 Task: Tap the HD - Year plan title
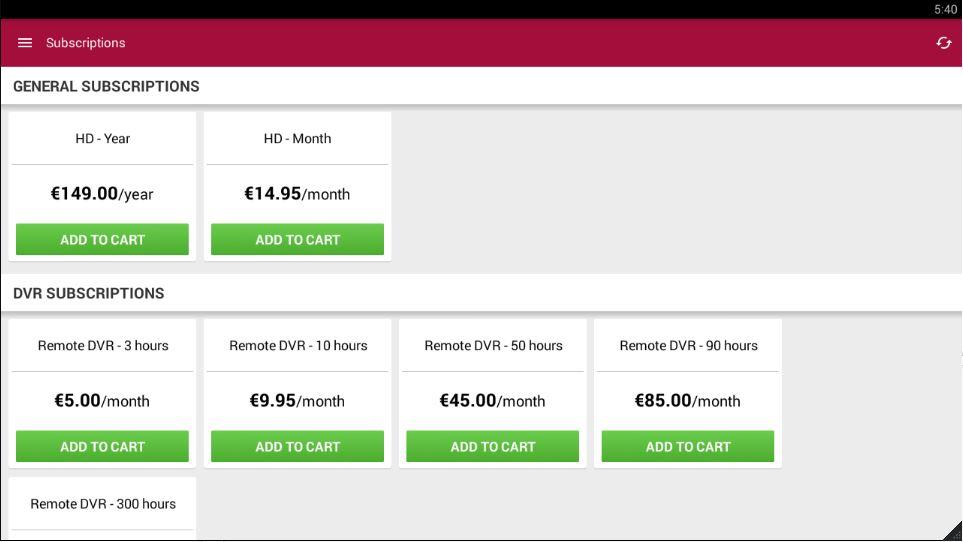coord(102,139)
